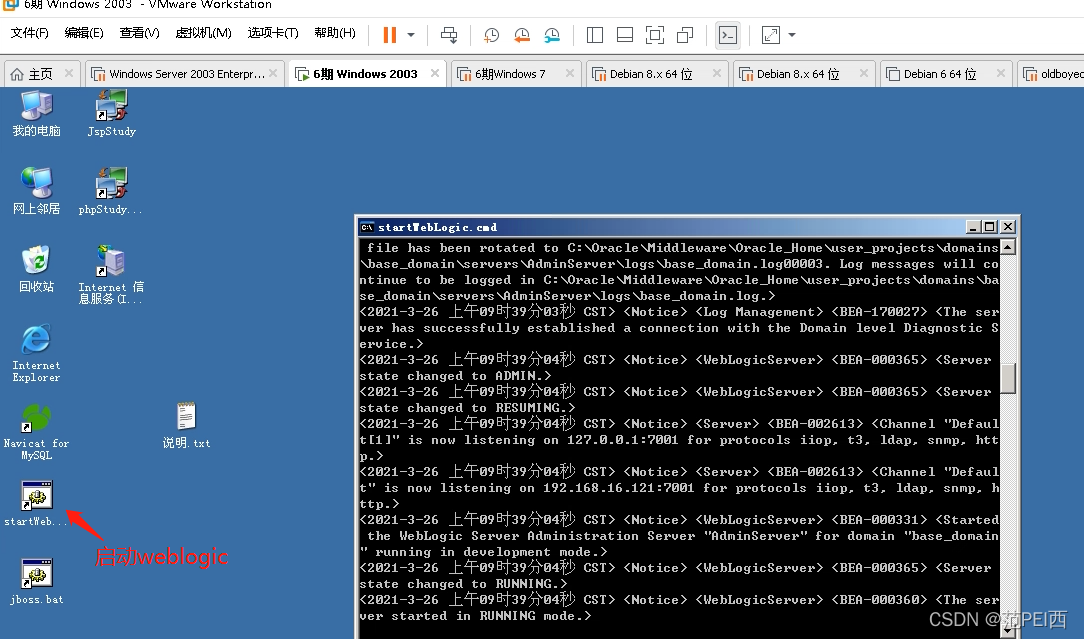
Task: Close the 6期 Windows 2003 tab
Action: click(x=435, y=73)
